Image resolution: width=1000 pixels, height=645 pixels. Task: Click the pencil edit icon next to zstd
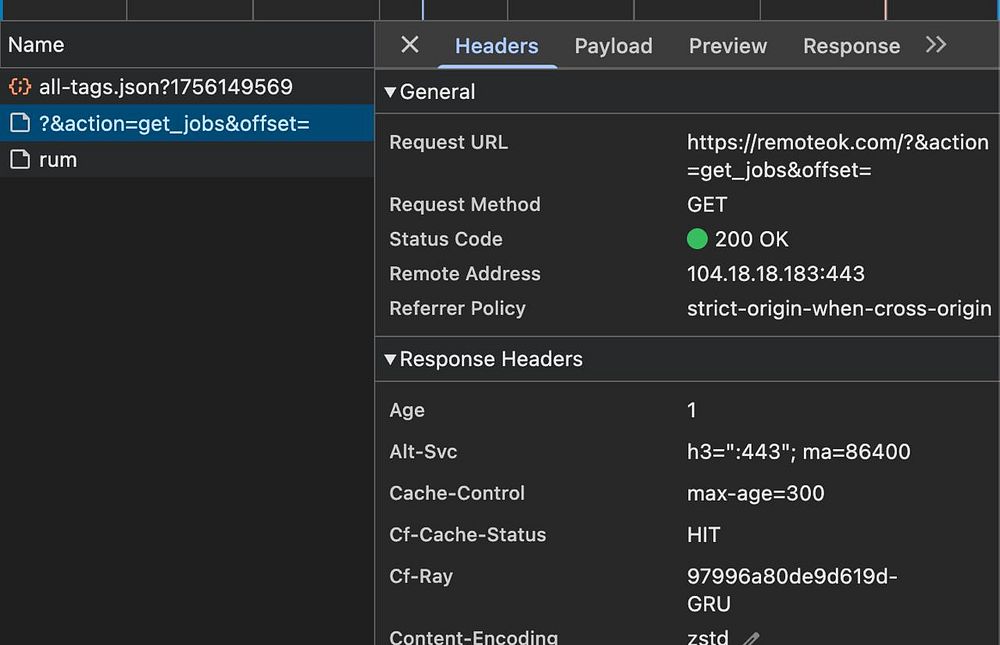pos(752,638)
